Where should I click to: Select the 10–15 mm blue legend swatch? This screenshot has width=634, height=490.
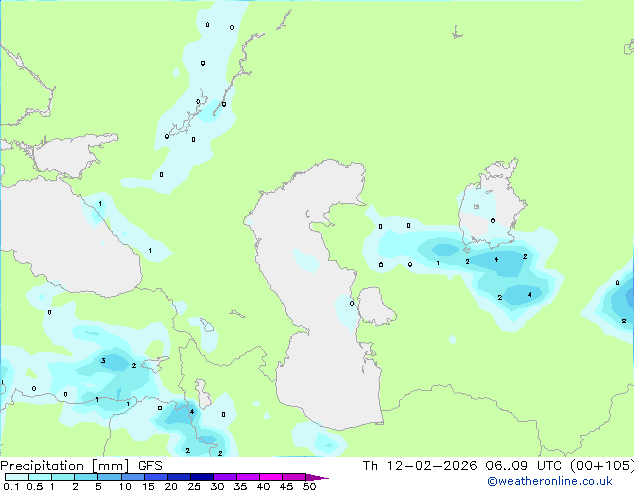pyautogui.click(x=132, y=477)
